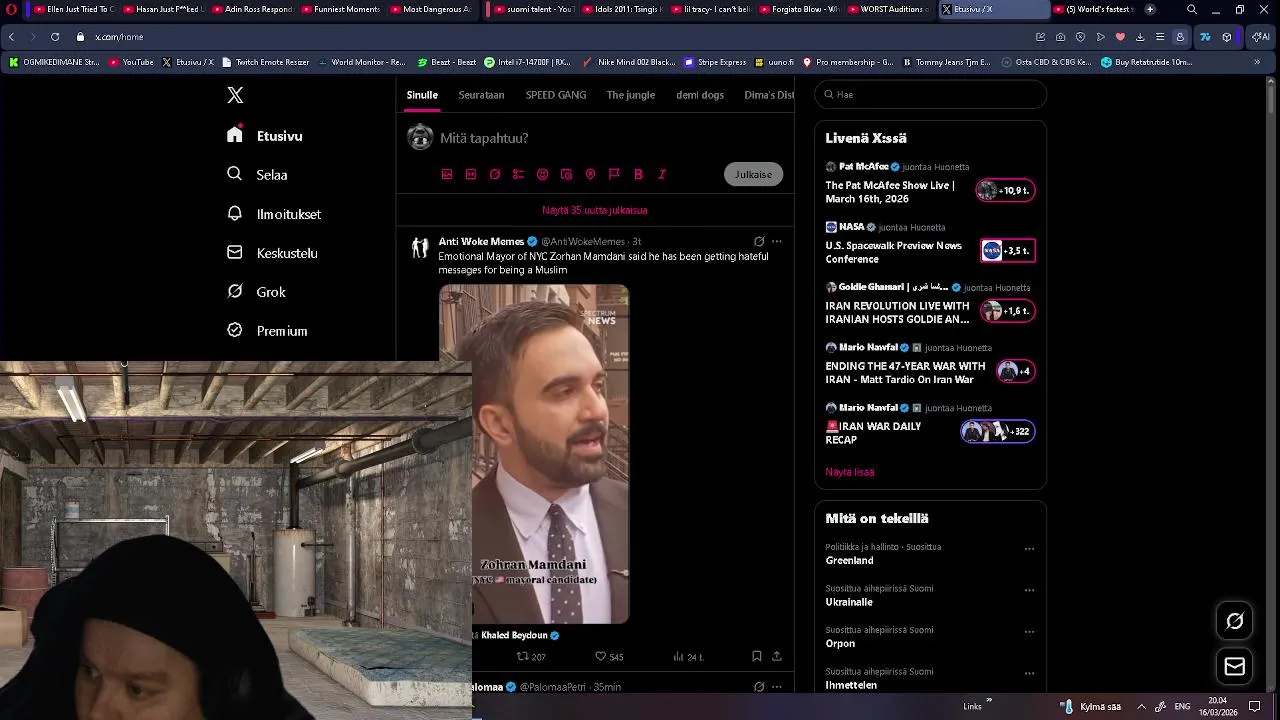The height and width of the screenshot is (720, 1280).
Task: Switch to the Sinulle tab
Action: coord(422,95)
